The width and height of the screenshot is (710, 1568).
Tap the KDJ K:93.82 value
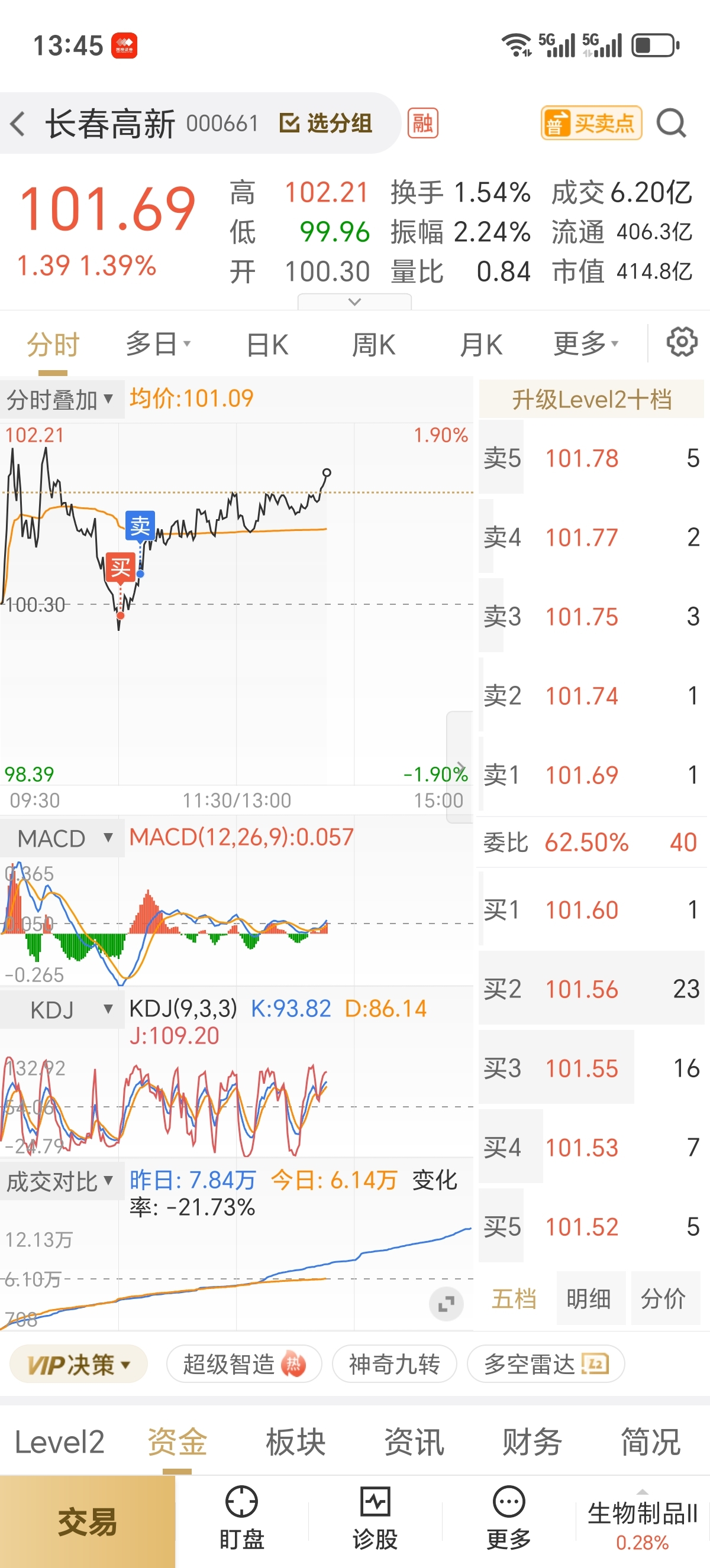(291, 1009)
